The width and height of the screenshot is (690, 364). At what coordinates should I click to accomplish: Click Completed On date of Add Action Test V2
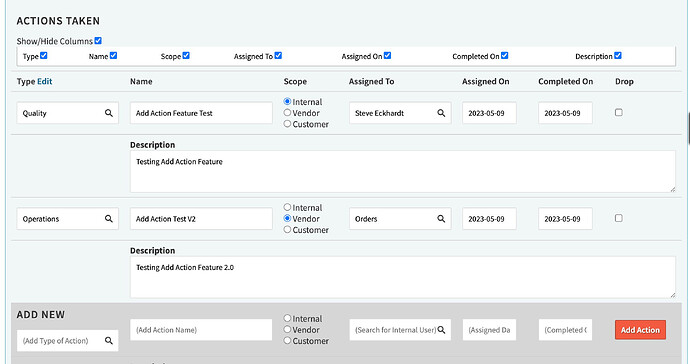(565, 219)
